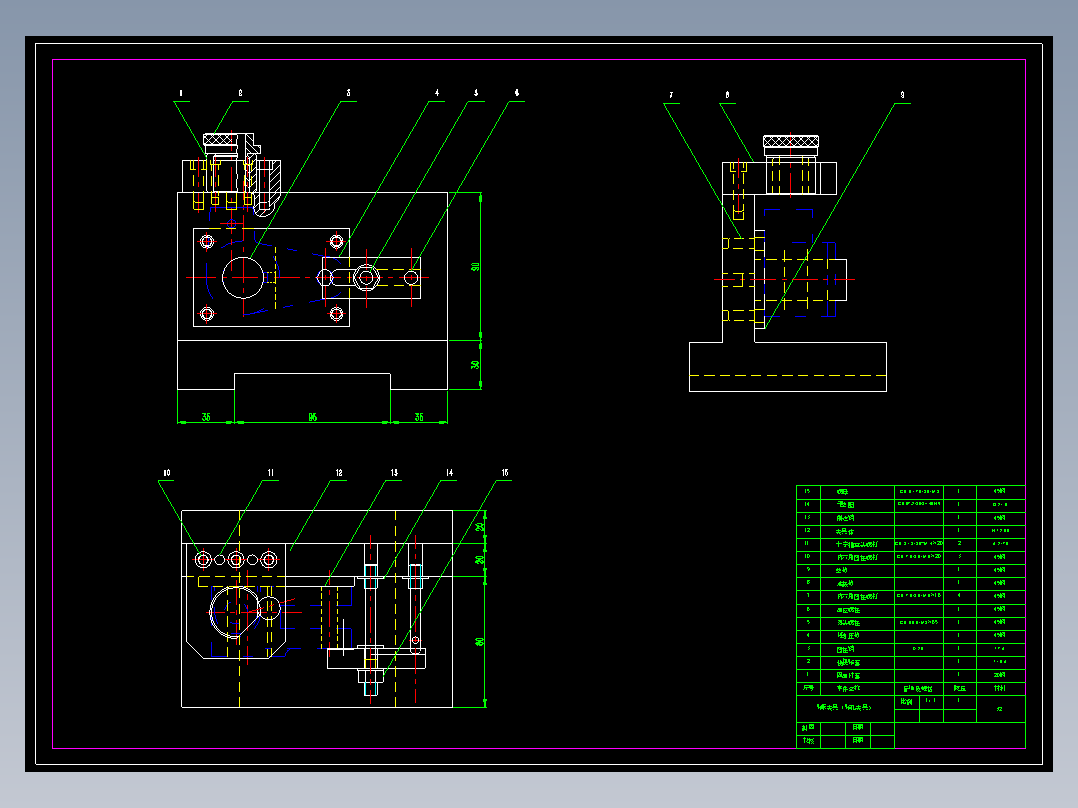Click balloon number 14 in the top view
Viewport: 1078px width, 808px height.
[x=449, y=473]
